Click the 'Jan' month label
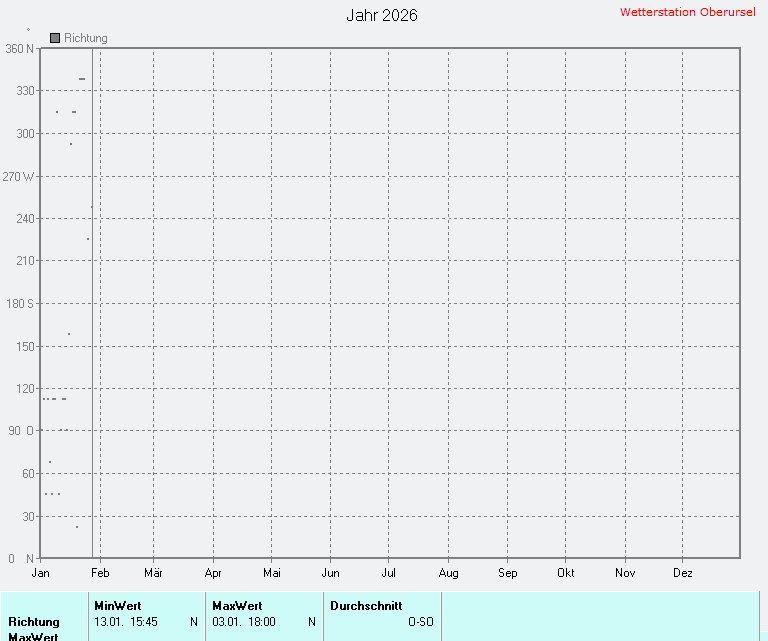Image resolution: width=768 pixels, height=641 pixels. (x=40, y=573)
